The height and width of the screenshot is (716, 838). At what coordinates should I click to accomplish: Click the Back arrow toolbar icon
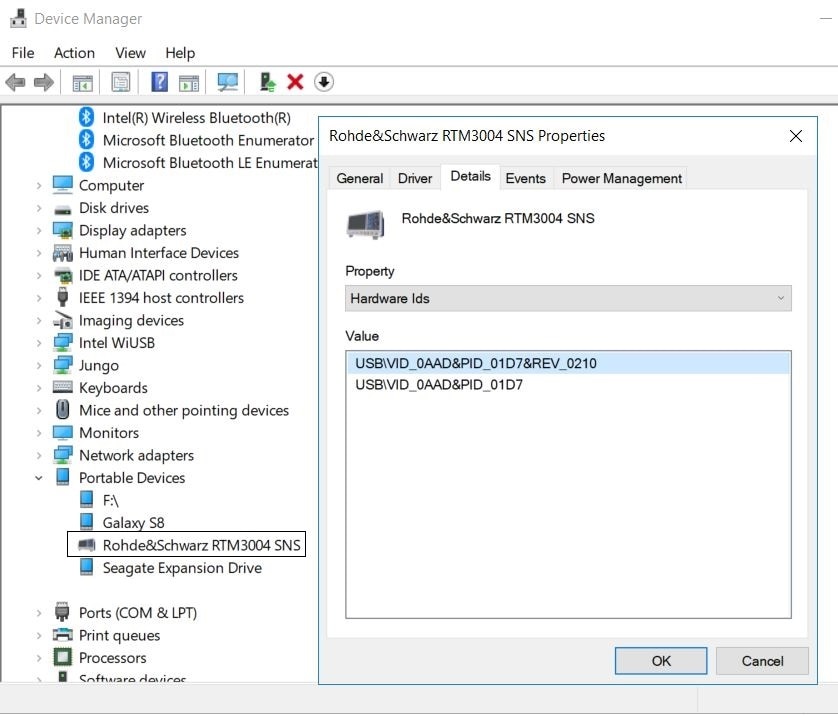[15, 82]
